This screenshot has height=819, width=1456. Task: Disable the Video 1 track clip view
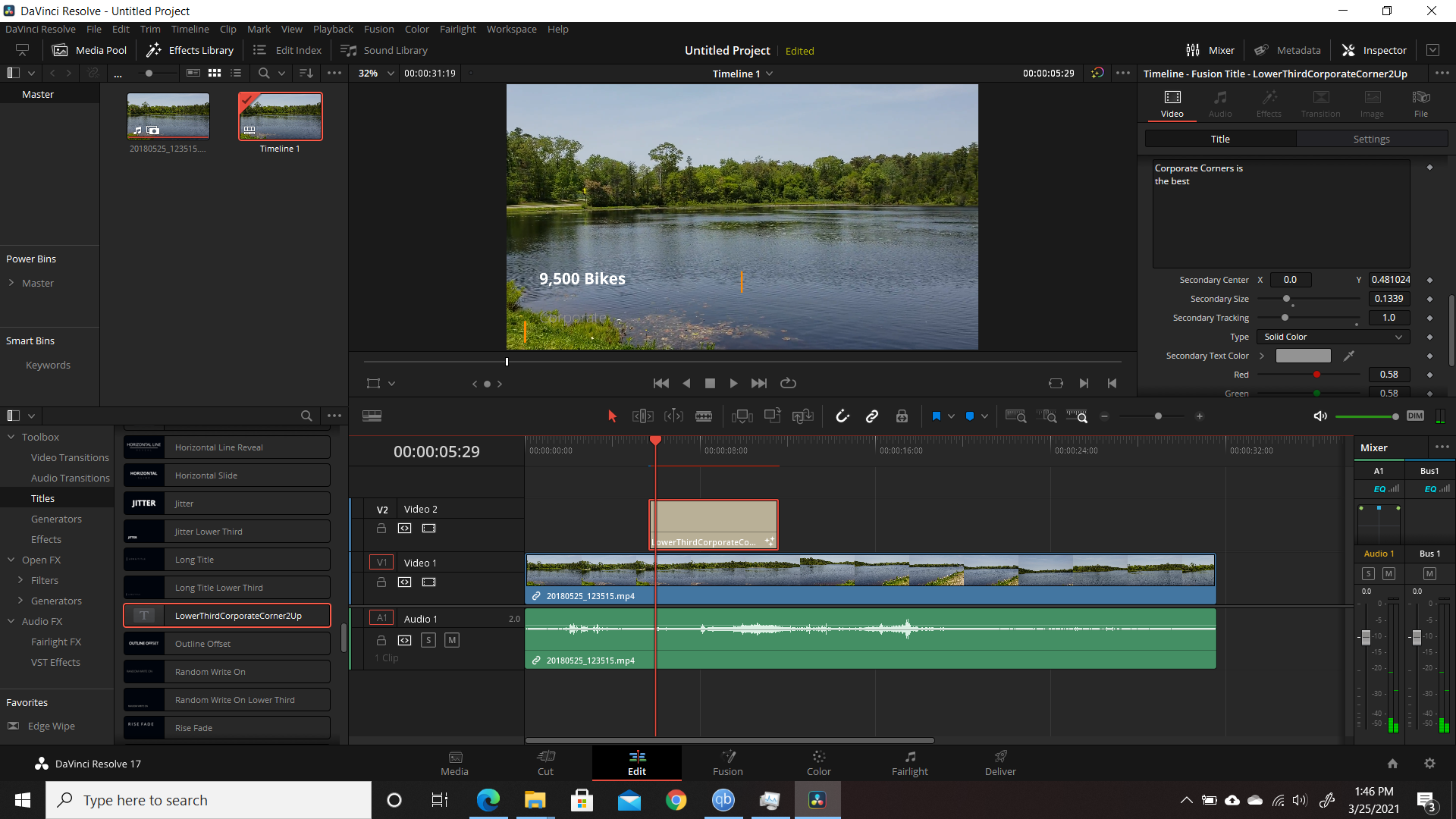[x=428, y=582]
